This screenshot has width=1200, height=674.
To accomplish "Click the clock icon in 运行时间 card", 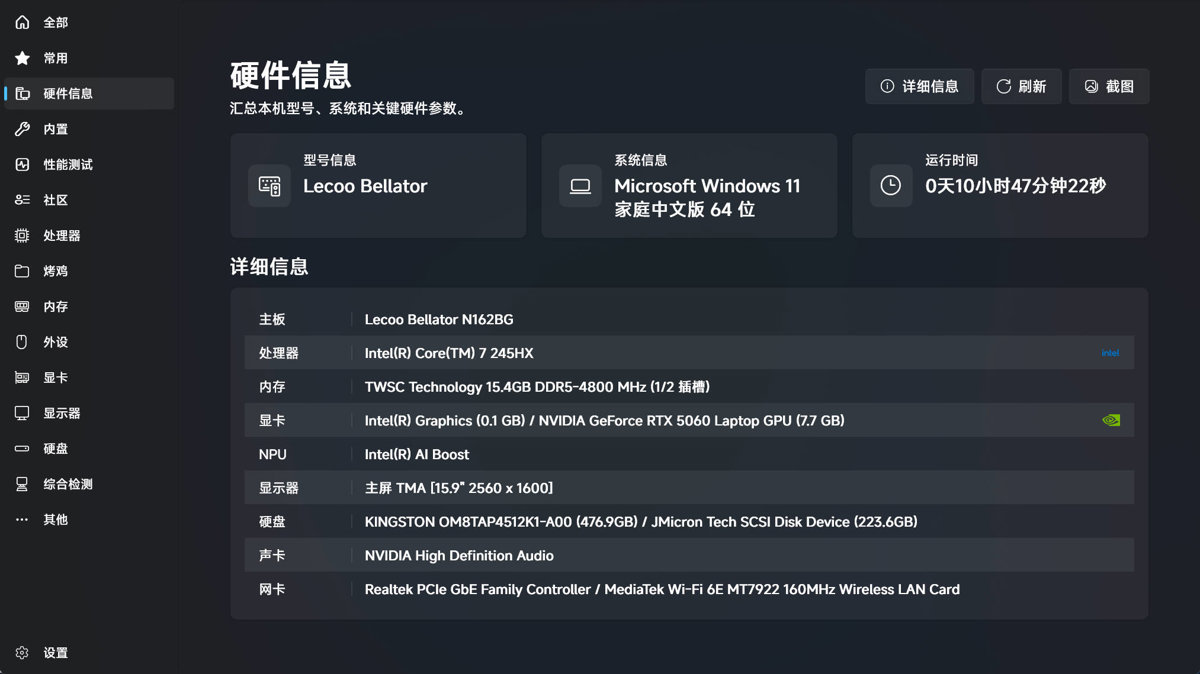I will 891,186.
